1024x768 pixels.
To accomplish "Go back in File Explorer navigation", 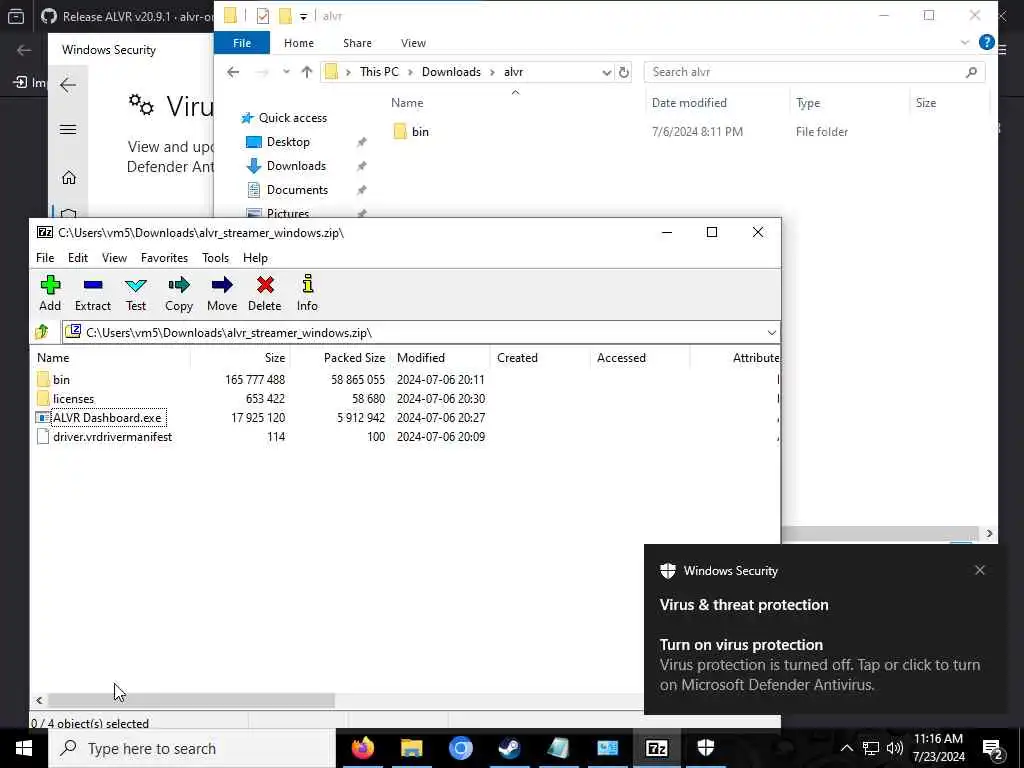I will (233, 72).
